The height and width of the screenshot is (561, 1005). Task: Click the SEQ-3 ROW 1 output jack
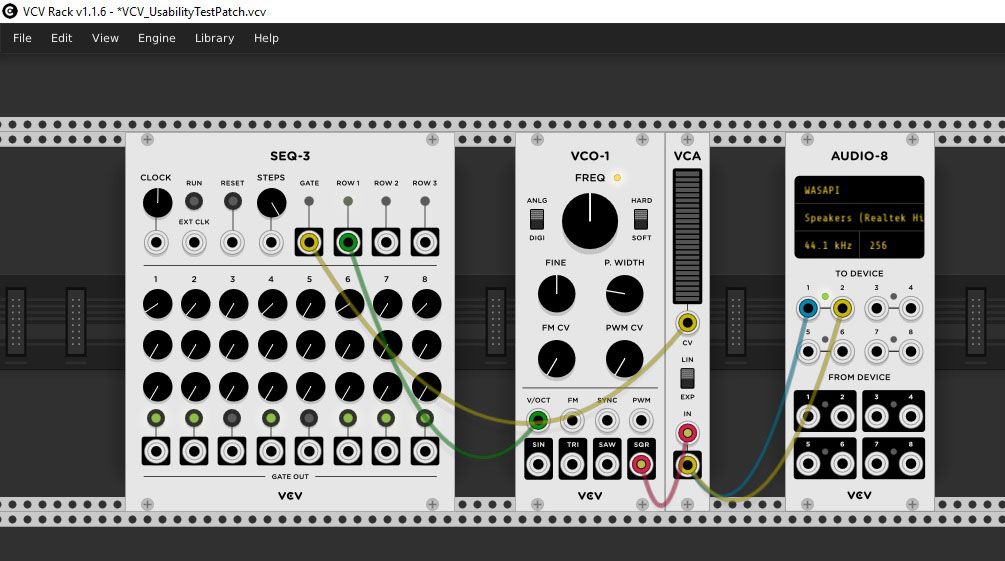point(347,242)
